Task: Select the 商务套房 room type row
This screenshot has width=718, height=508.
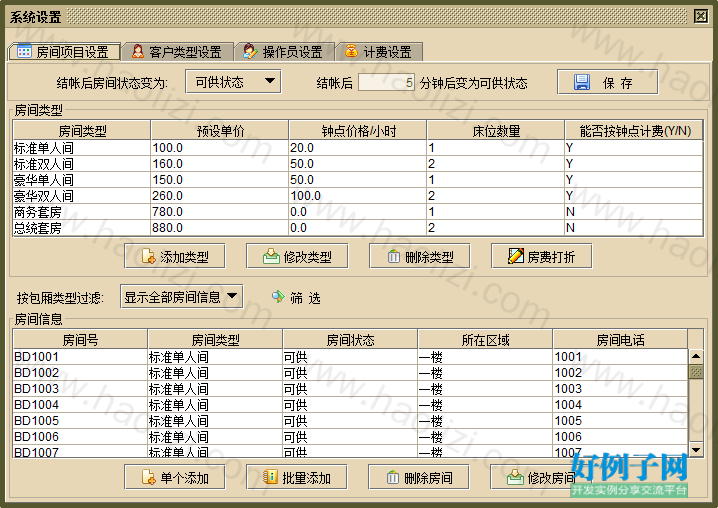Action: [x=358, y=212]
